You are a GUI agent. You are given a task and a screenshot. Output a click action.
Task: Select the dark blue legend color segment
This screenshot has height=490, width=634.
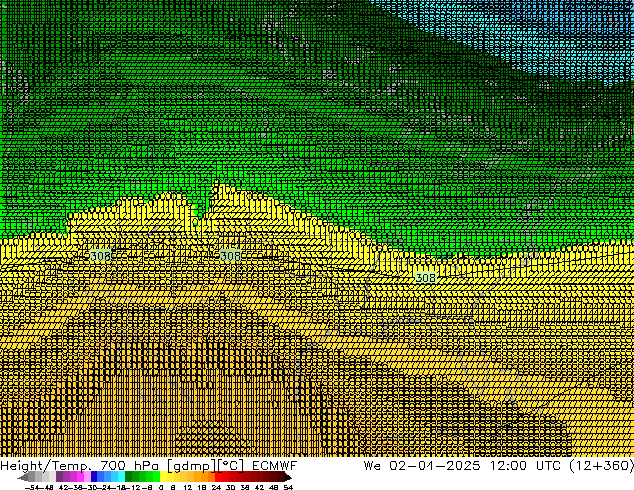pos(94,477)
